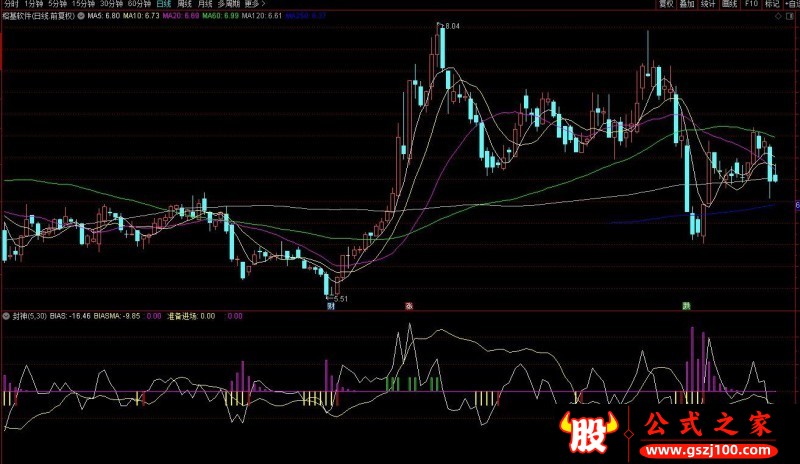Select the 1分钟 period tab
Viewport: 800px width, 464px height.
click(34, 4)
